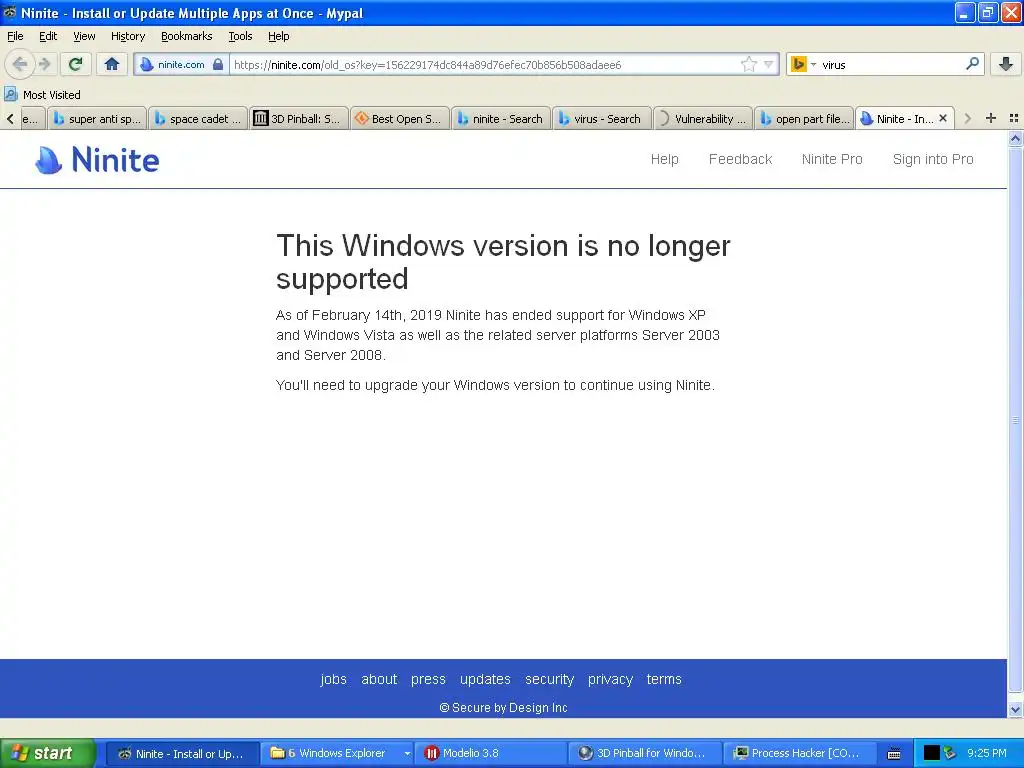Open the terms footer link
This screenshot has width=1024, height=768.
[664, 679]
